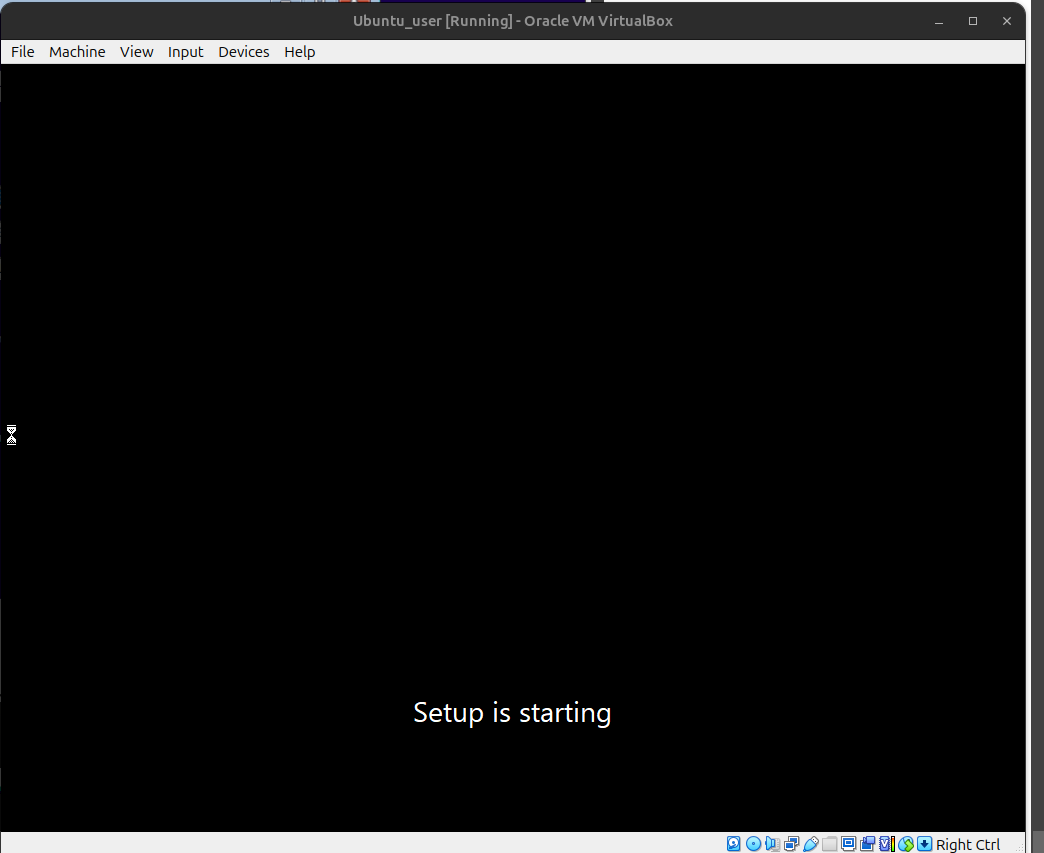The width and height of the screenshot is (1044, 853).
Task: Open the Help menu
Action: pos(300,52)
